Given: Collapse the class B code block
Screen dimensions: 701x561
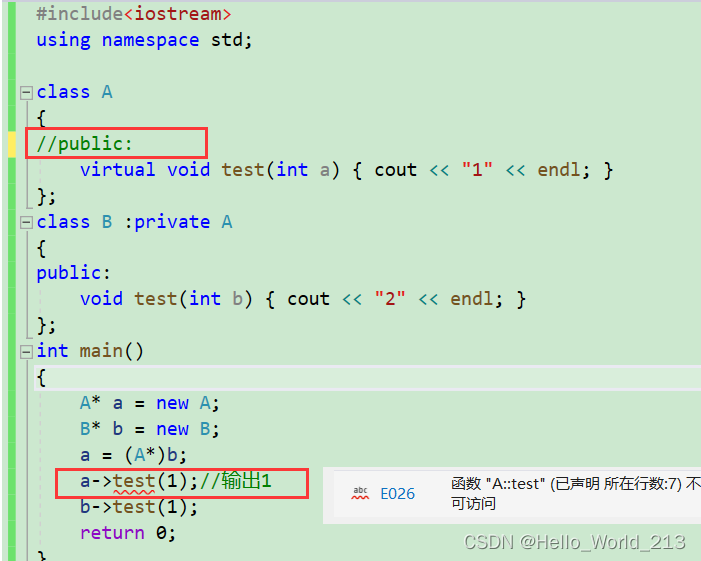Looking at the screenshot, I should pyautogui.click(x=26, y=222).
